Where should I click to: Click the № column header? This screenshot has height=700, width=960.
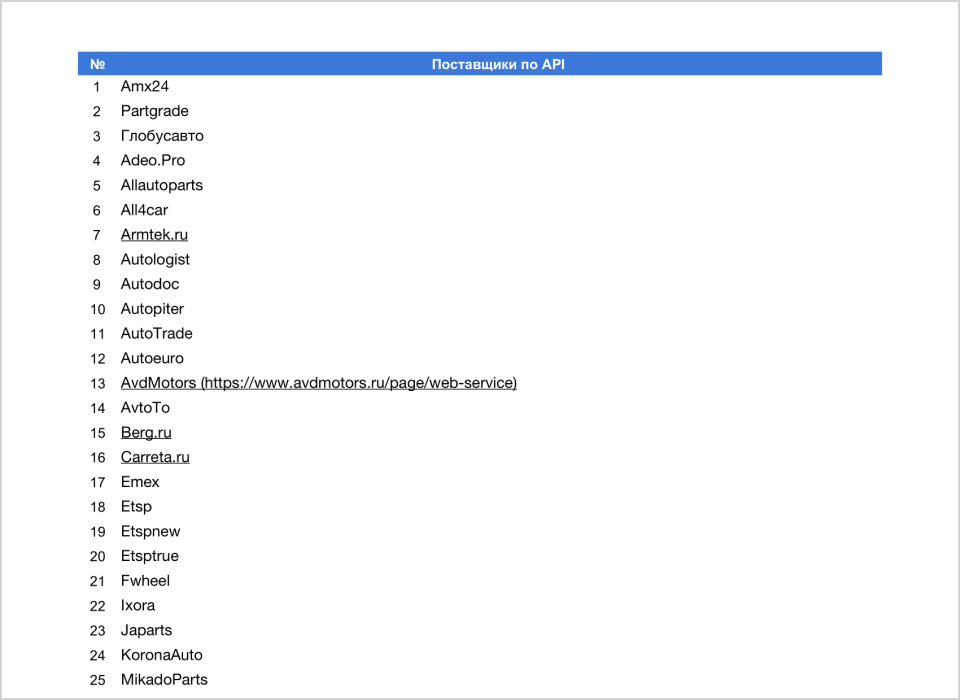(x=97, y=64)
